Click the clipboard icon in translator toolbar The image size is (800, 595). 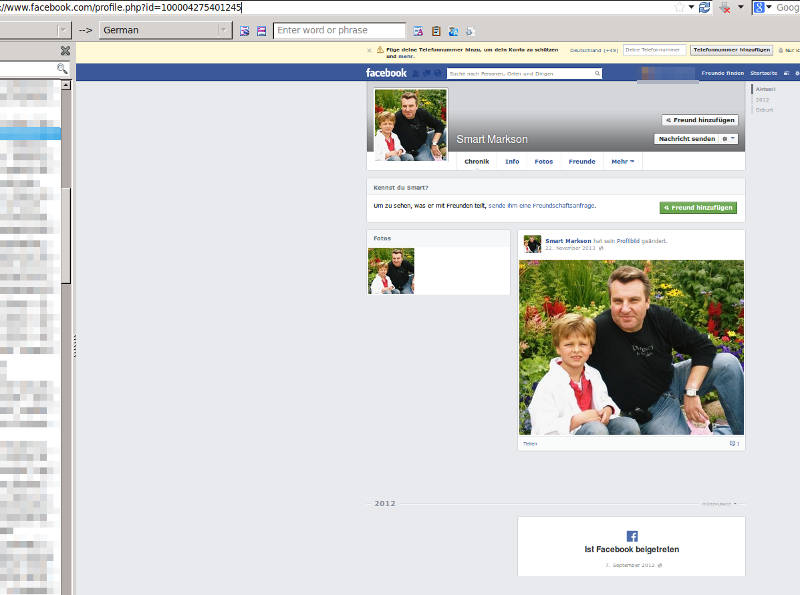[436, 31]
